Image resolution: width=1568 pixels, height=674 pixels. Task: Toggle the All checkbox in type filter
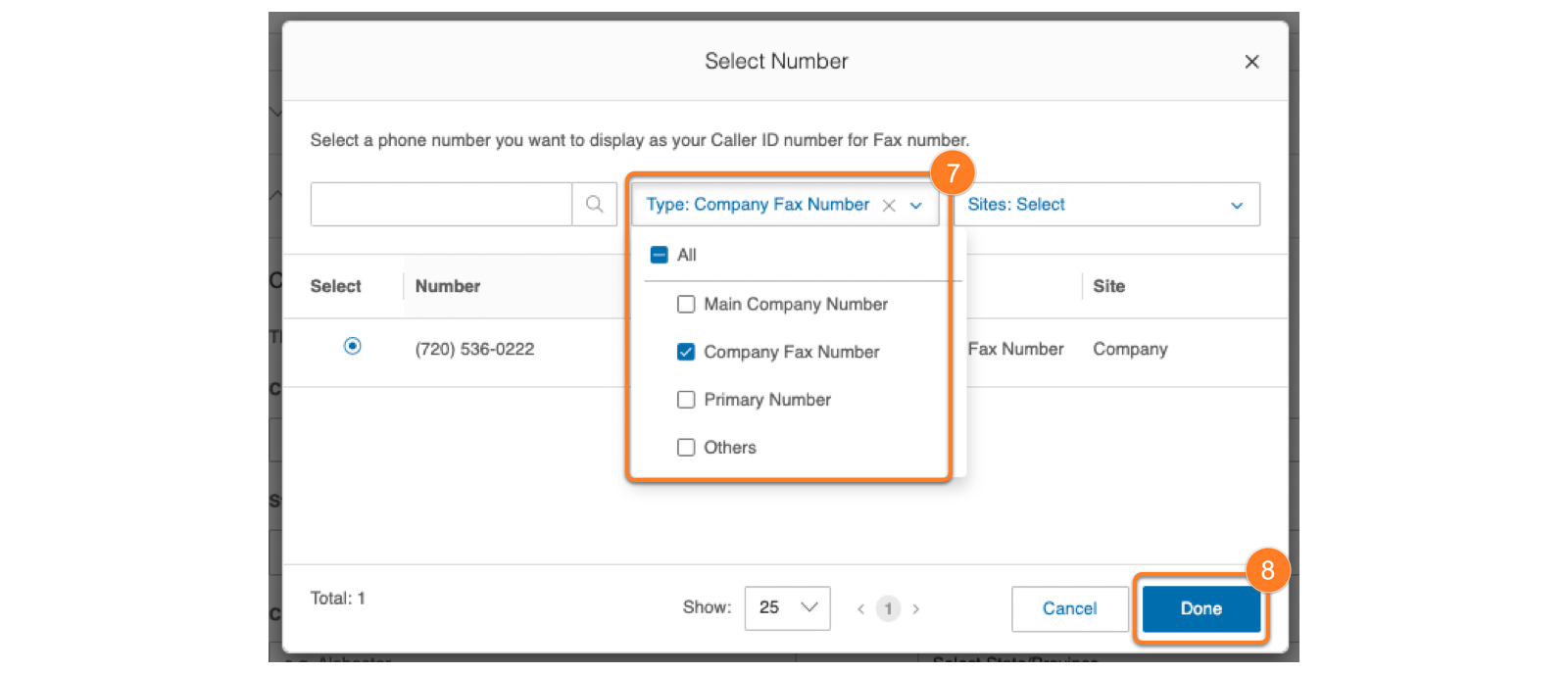tap(660, 255)
